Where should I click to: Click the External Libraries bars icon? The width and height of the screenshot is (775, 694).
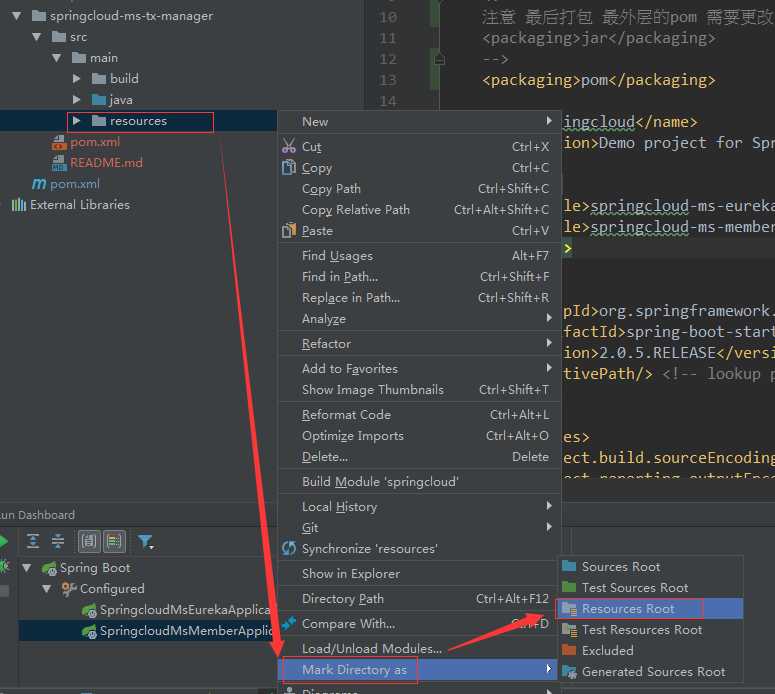click(19, 205)
